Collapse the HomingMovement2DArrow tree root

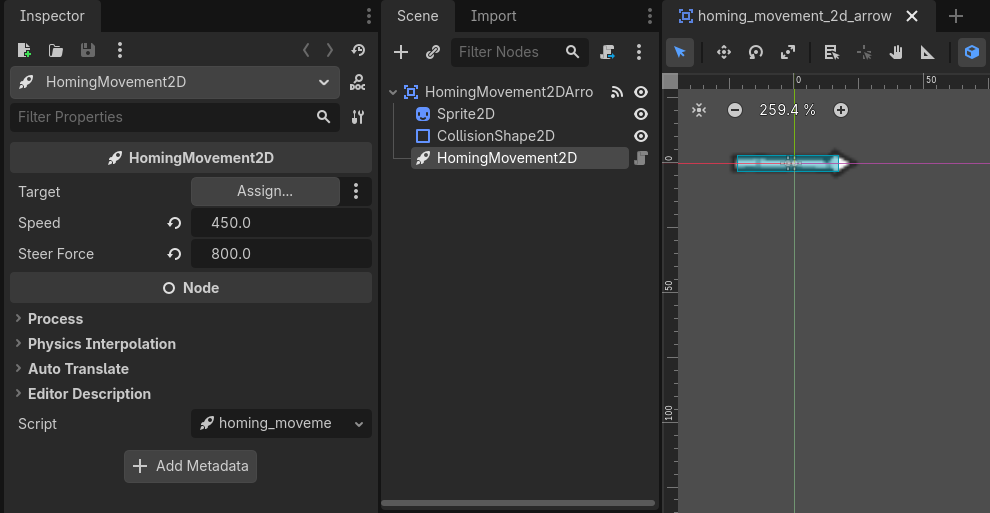point(393,92)
